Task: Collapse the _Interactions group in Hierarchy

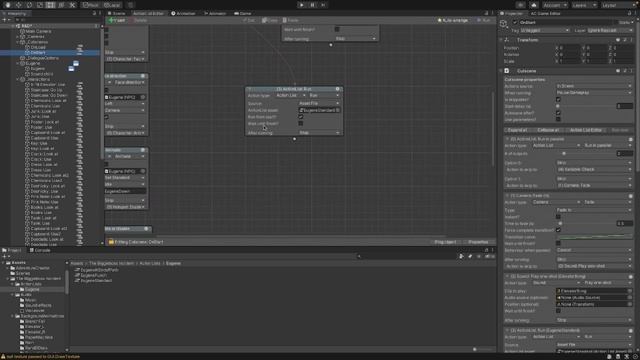Action: coord(18,79)
